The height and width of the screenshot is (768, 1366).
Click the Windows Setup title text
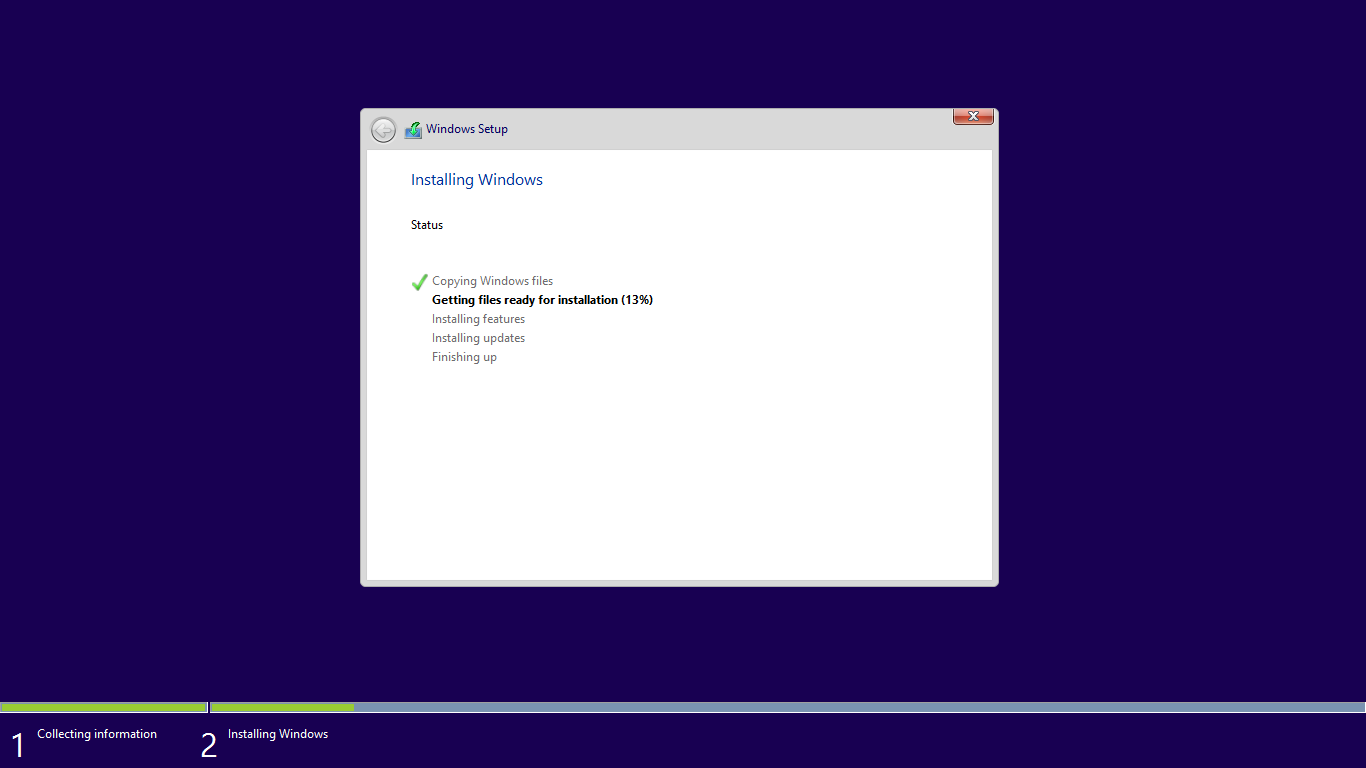pyautogui.click(x=466, y=129)
